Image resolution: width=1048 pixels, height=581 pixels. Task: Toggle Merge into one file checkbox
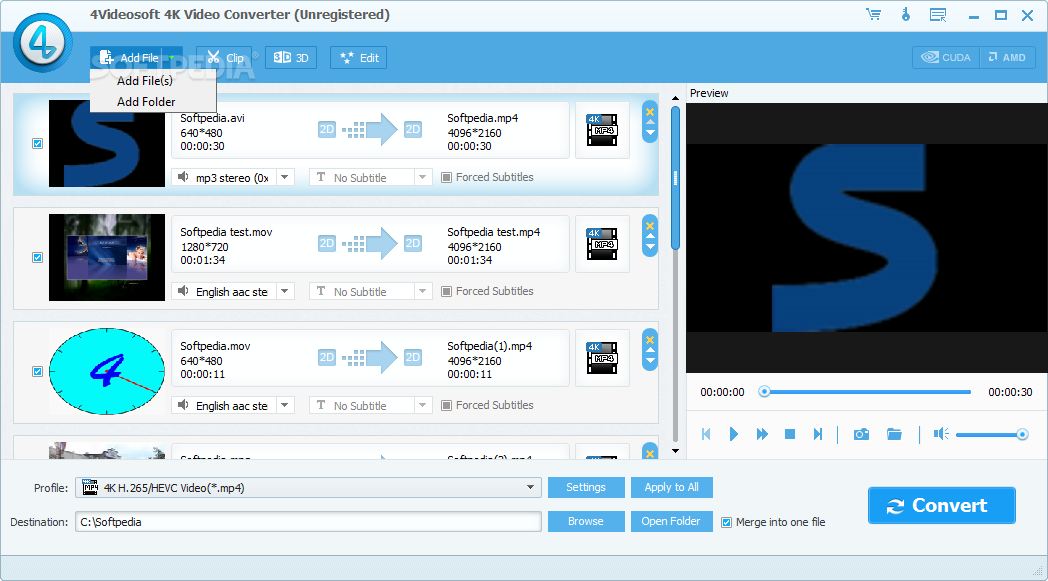[x=727, y=522]
